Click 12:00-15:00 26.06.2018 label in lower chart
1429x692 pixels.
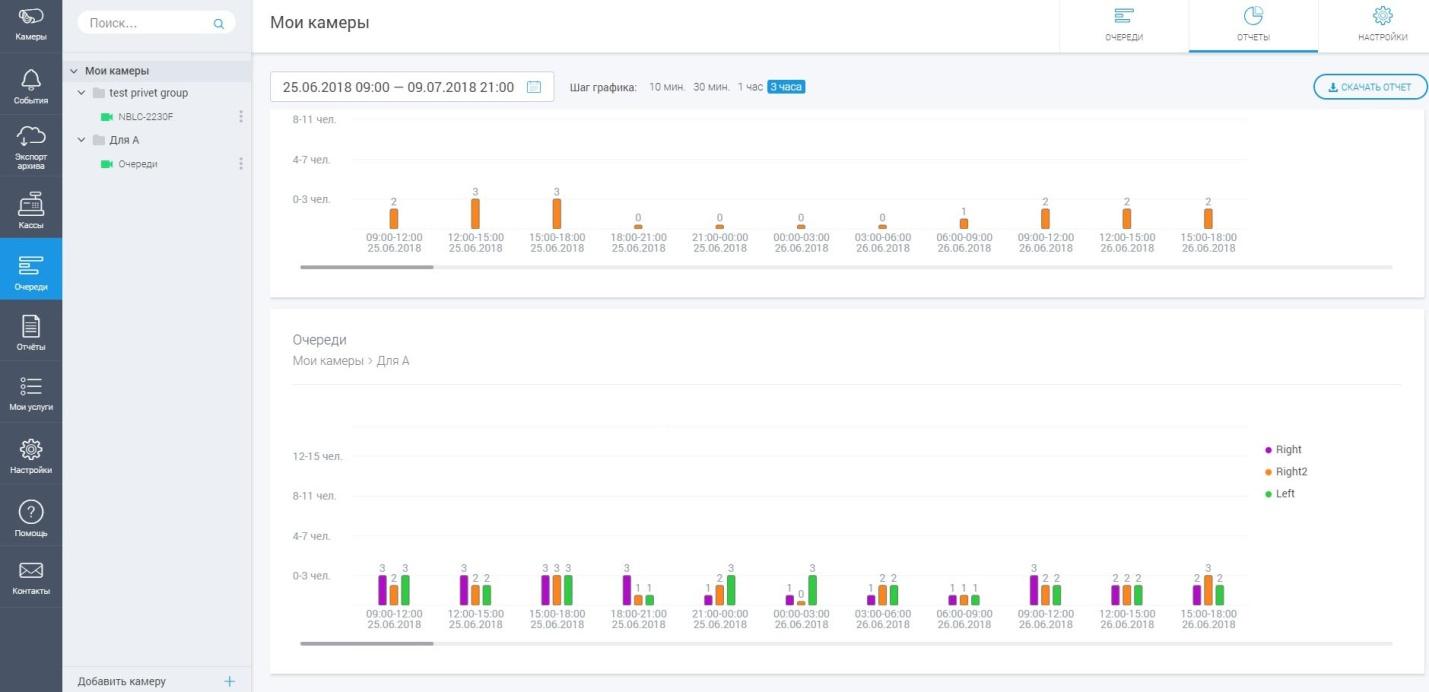point(1127,619)
